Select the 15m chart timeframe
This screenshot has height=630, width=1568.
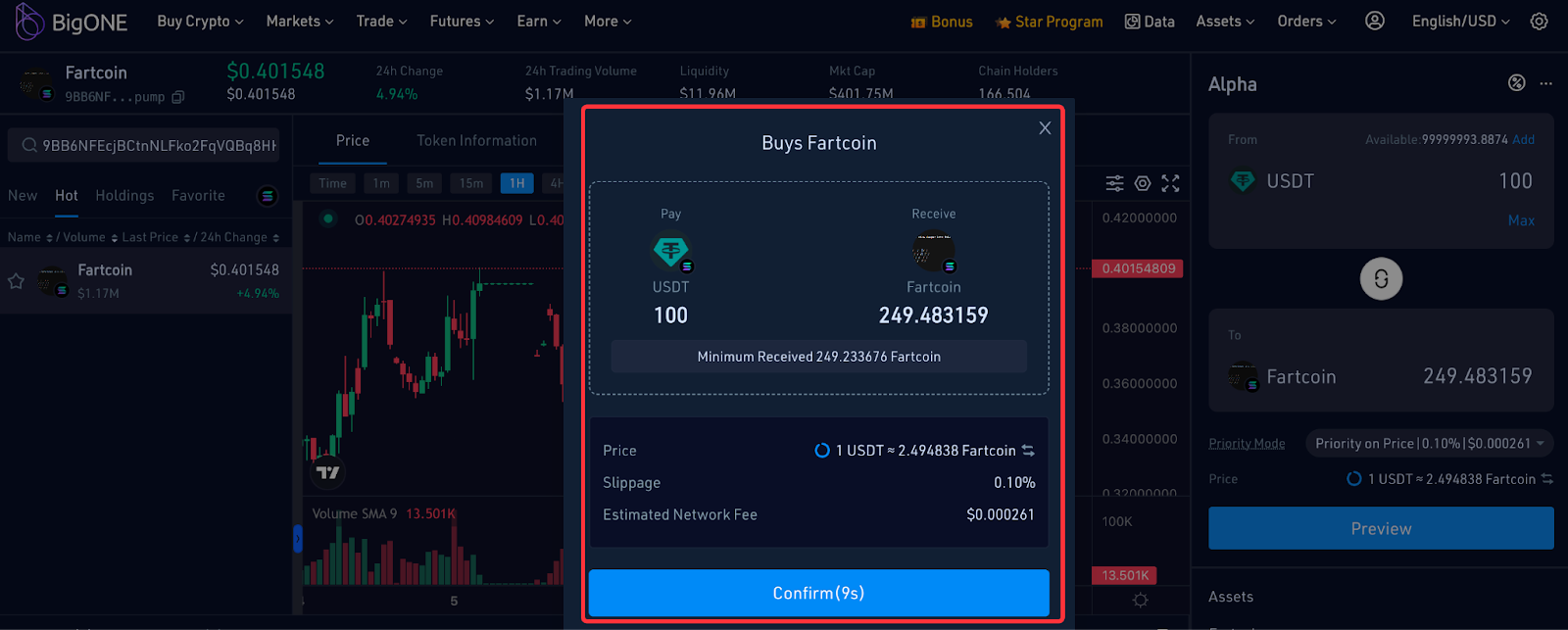pos(471,183)
